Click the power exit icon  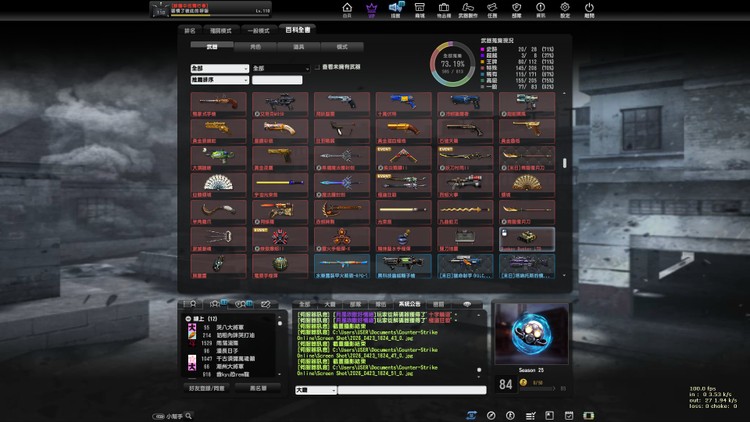pyautogui.click(x=590, y=12)
